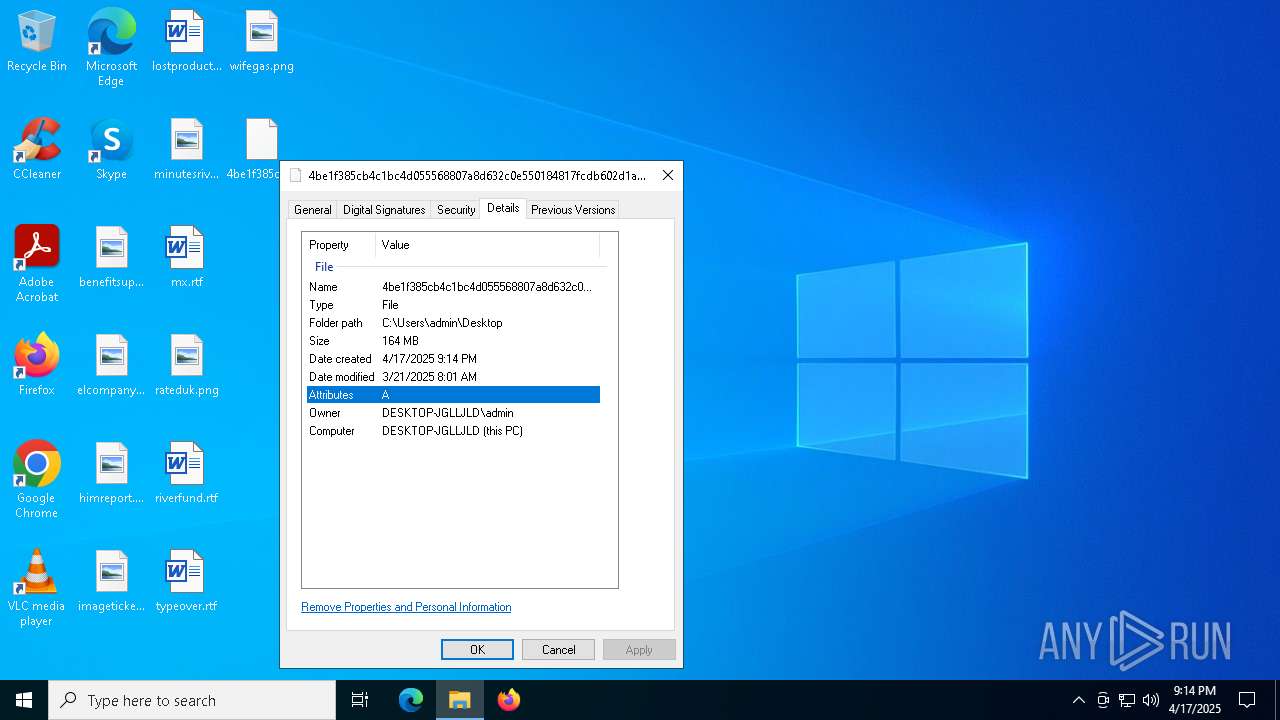Cancel the properties dialog

pyautogui.click(x=558, y=650)
